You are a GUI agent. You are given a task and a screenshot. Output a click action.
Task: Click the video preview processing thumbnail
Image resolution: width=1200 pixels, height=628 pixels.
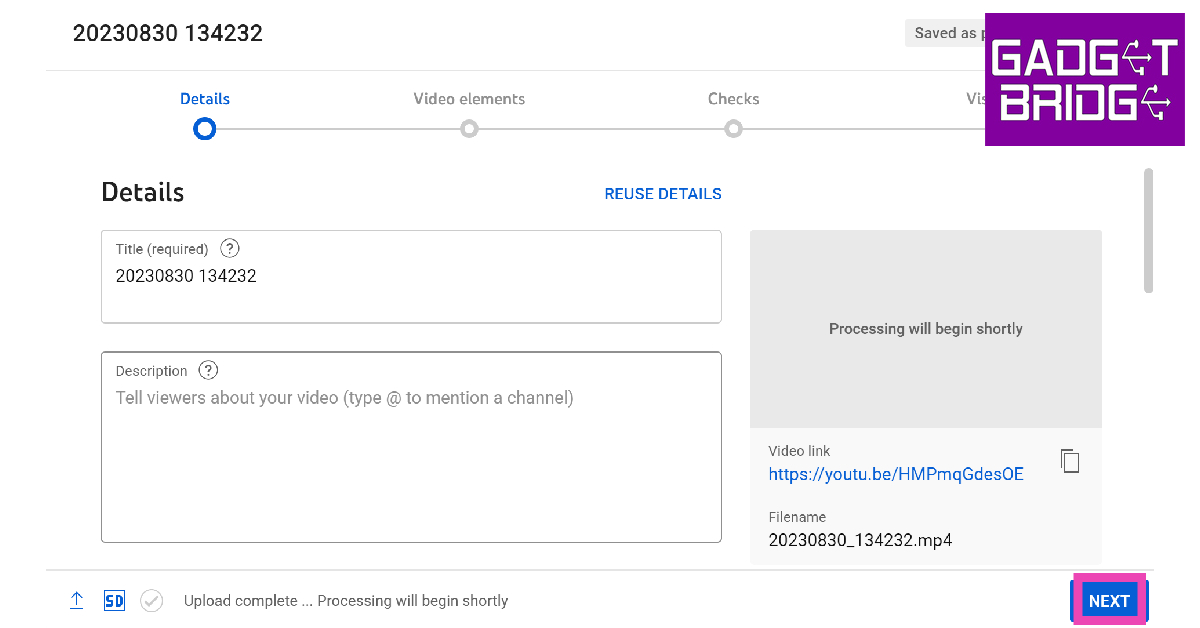(925, 329)
